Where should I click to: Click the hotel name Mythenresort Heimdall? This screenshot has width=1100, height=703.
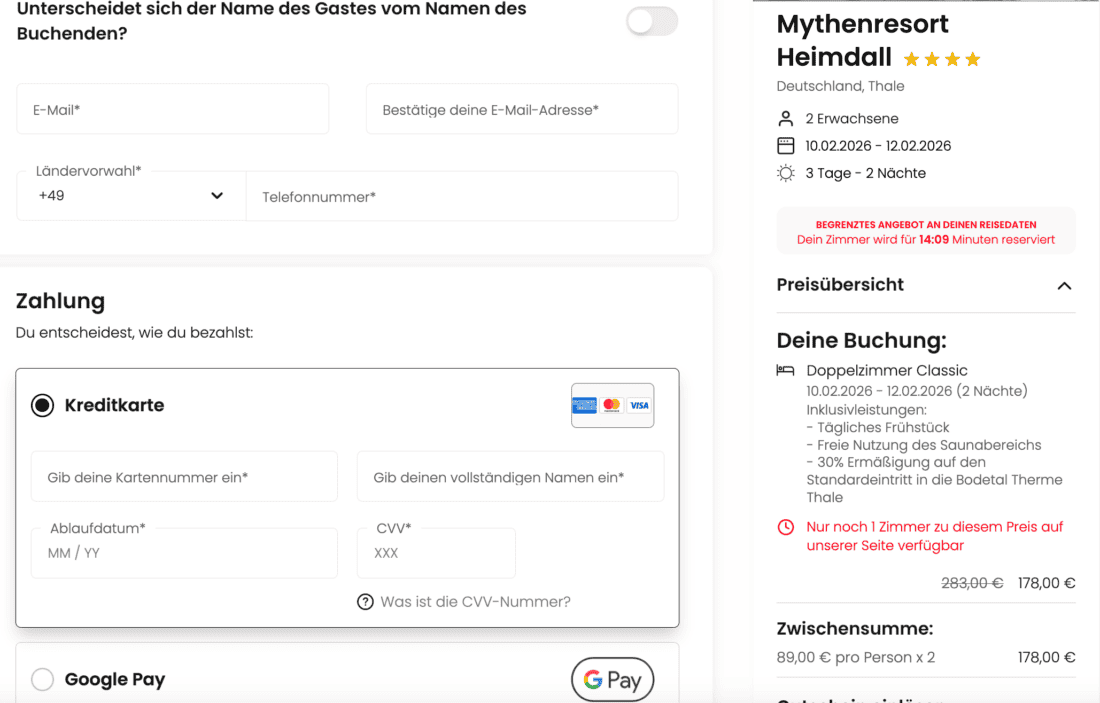point(862,40)
